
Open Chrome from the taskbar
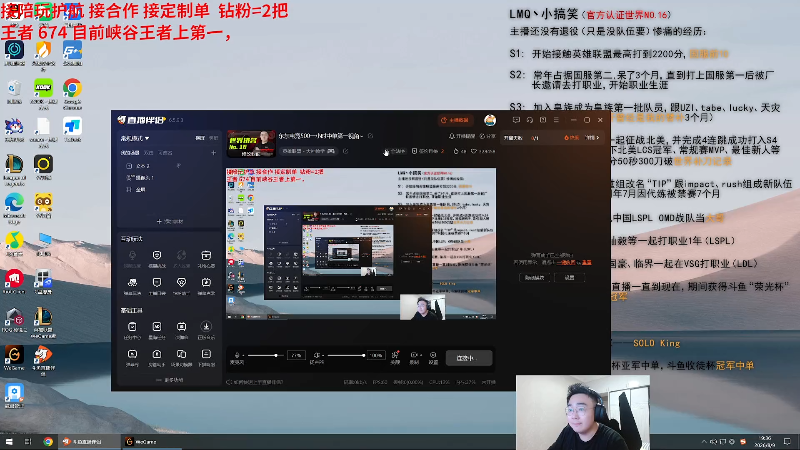coord(48,441)
